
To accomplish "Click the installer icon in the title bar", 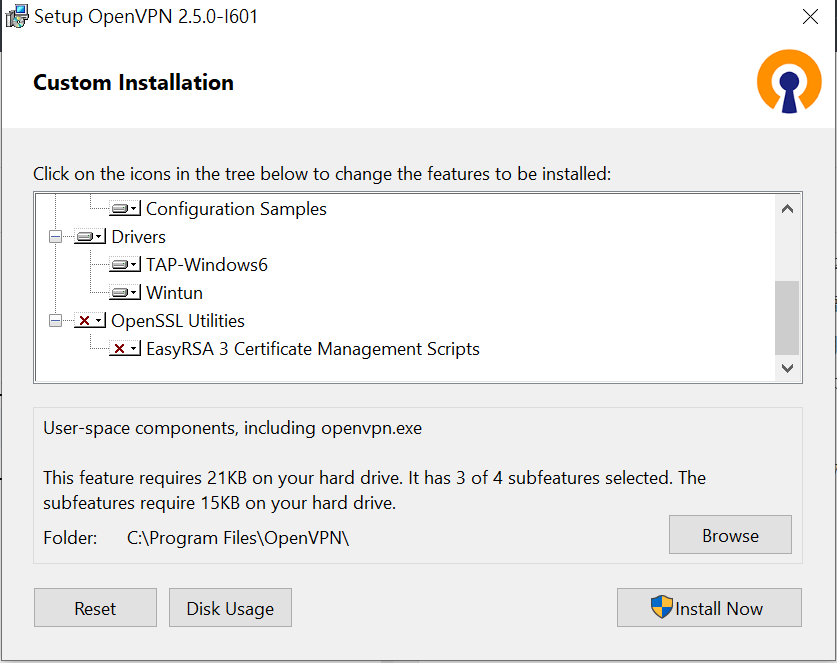I will coord(17,17).
